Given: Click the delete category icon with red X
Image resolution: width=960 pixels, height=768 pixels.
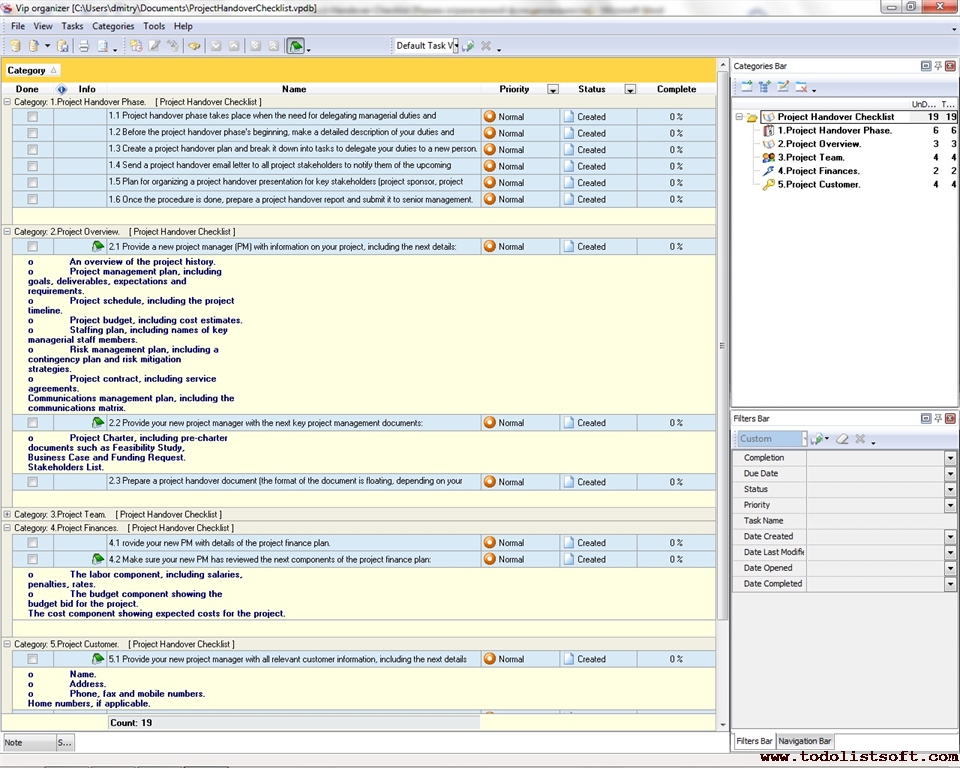Looking at the screenshot, I should click(x=801, y=87).
